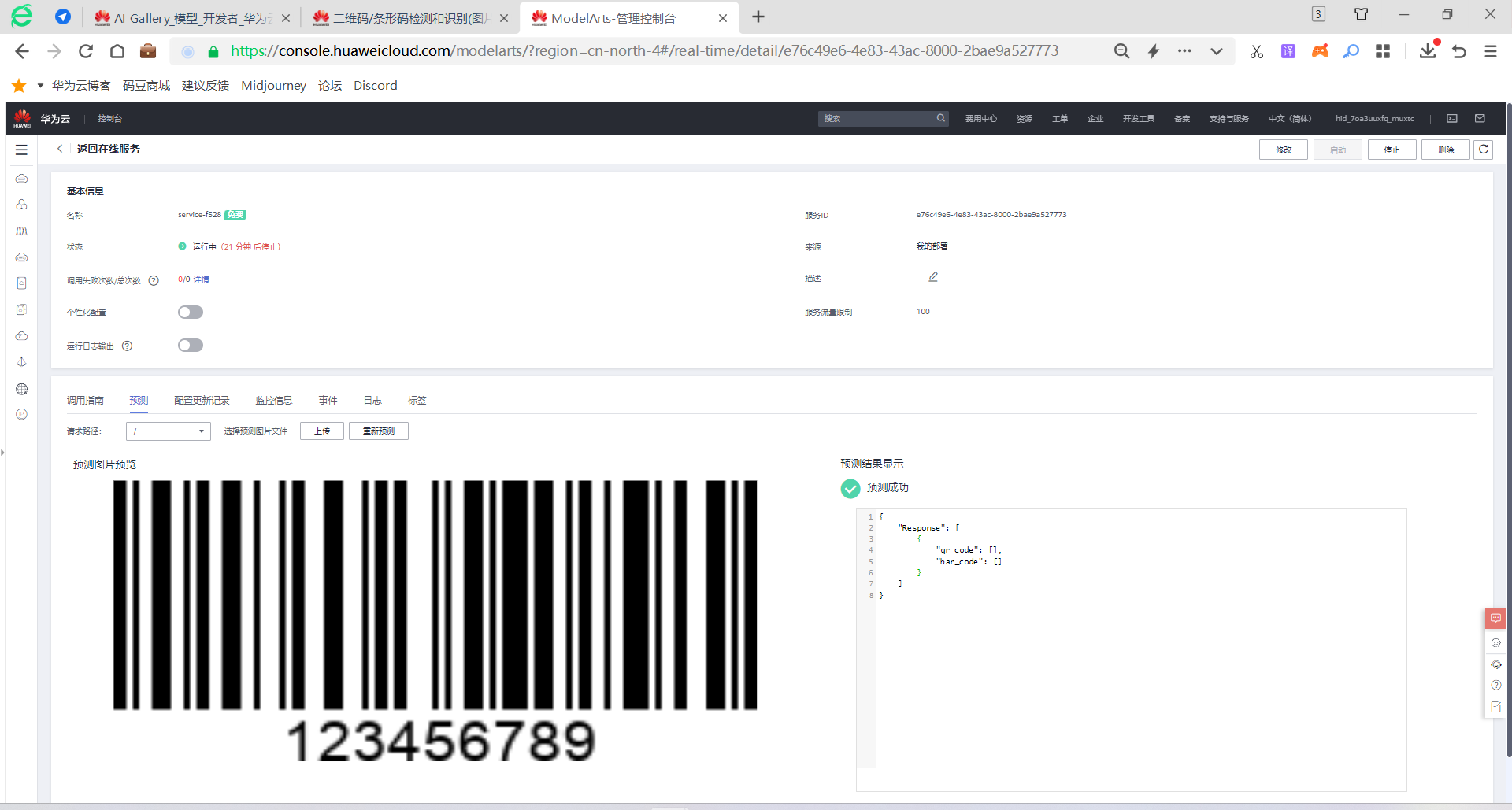Open a new browser tab

pos(758,17)
